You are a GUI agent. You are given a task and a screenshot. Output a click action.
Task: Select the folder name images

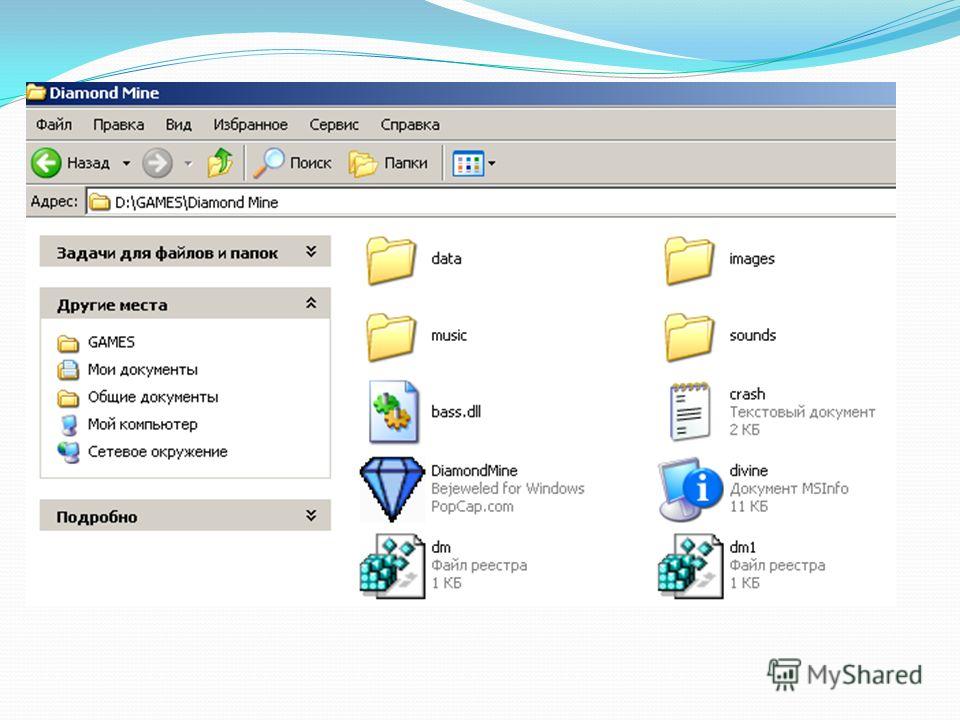click(x=752, y=259)
